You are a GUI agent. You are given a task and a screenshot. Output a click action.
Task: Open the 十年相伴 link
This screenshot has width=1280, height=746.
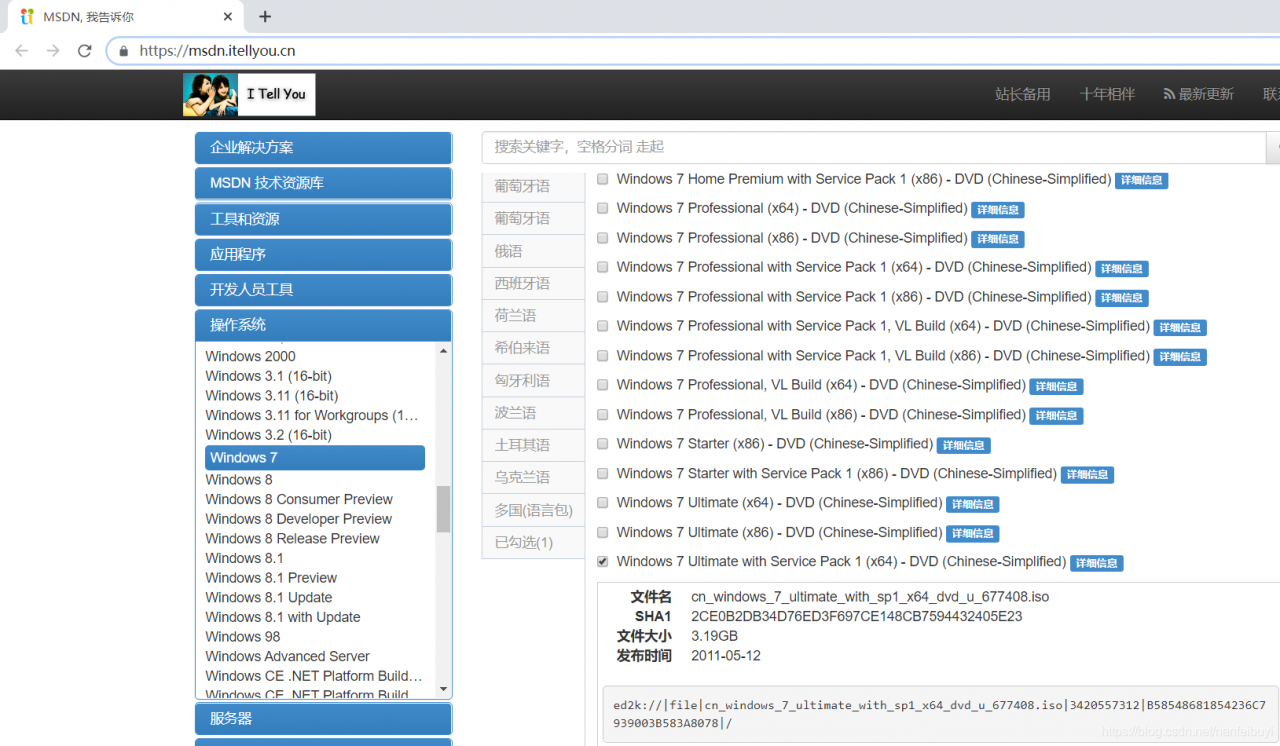click(x=1107, y=94)
